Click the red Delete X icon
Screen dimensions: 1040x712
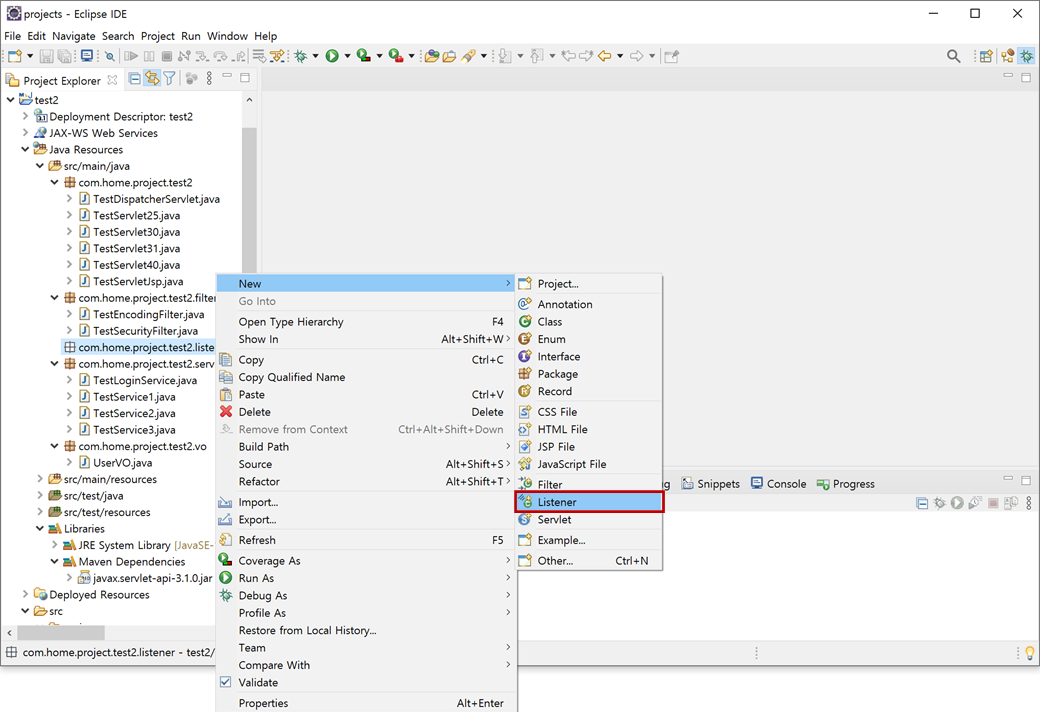point(226,411)
